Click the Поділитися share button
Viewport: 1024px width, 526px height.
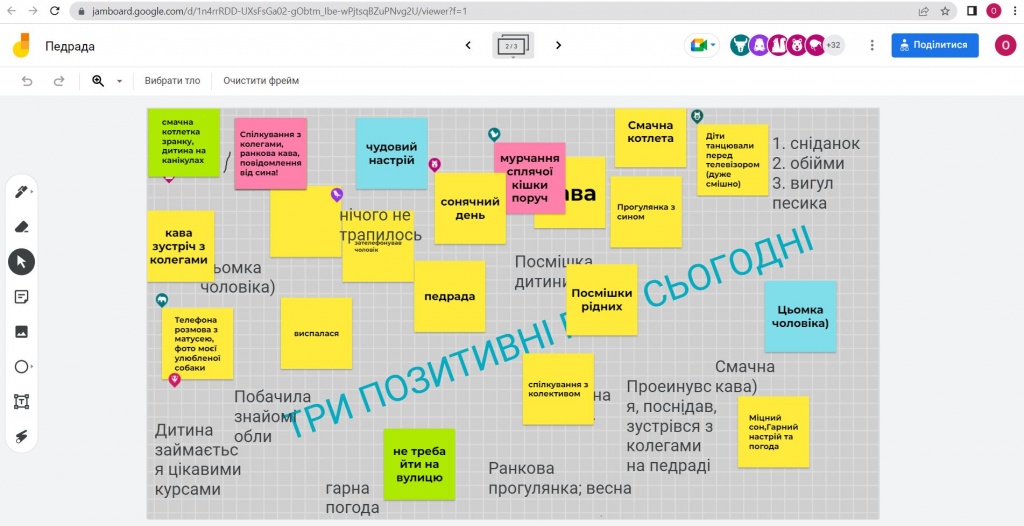pos(935,45)
